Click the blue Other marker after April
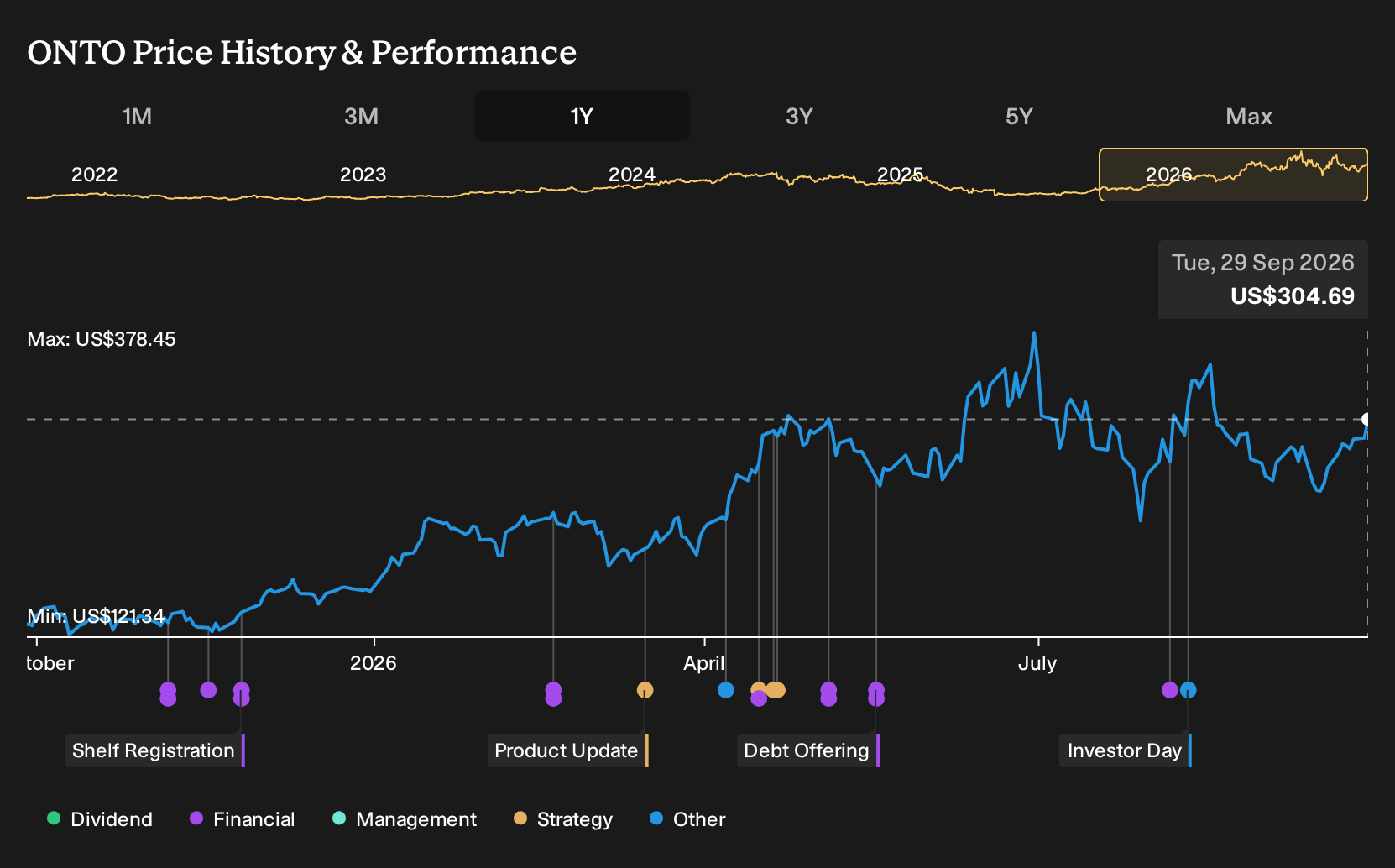Viewport: 1395px width, 868px height. coord(726,690)
